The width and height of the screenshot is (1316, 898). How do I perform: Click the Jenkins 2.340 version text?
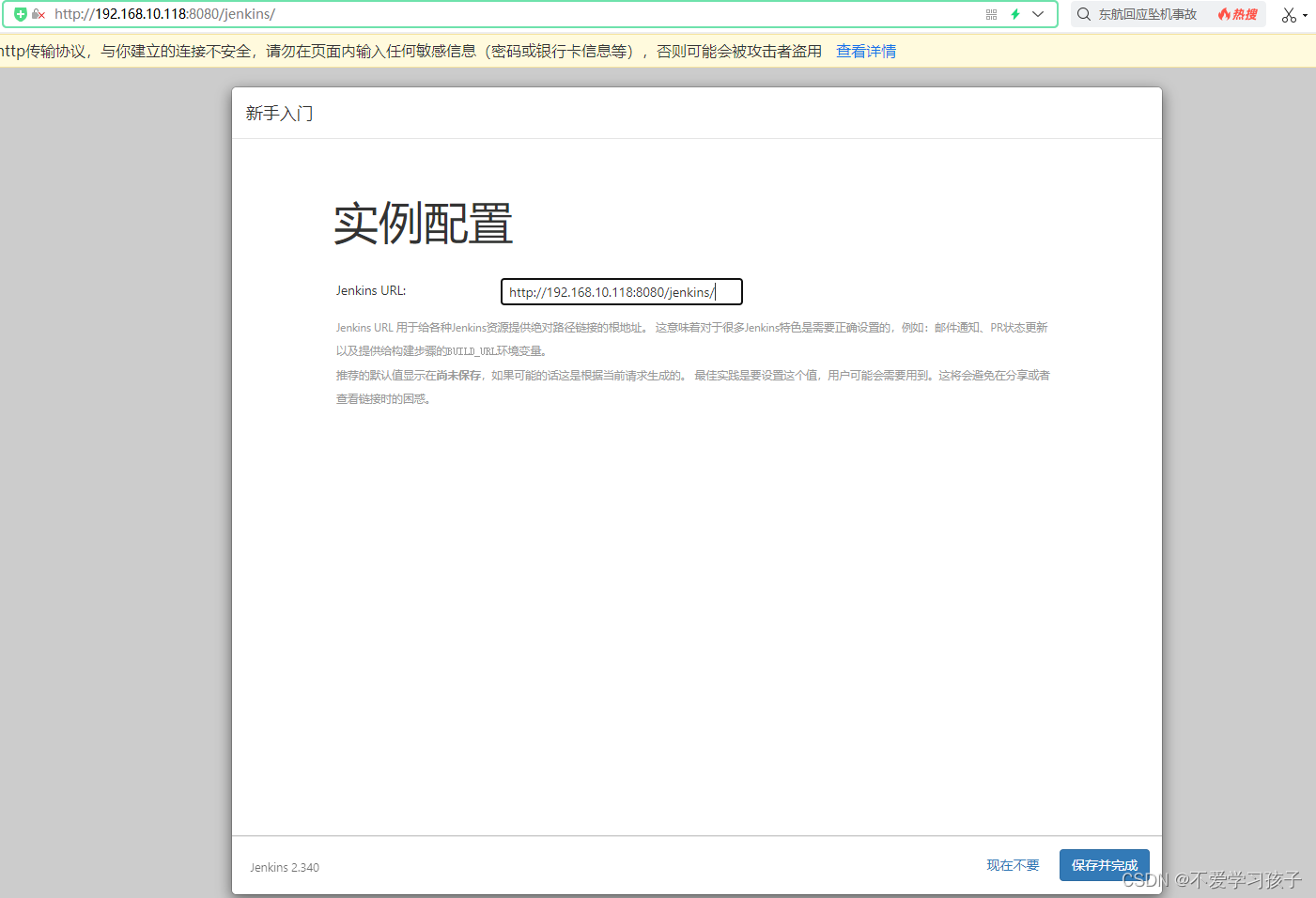[x=285, y=867]
